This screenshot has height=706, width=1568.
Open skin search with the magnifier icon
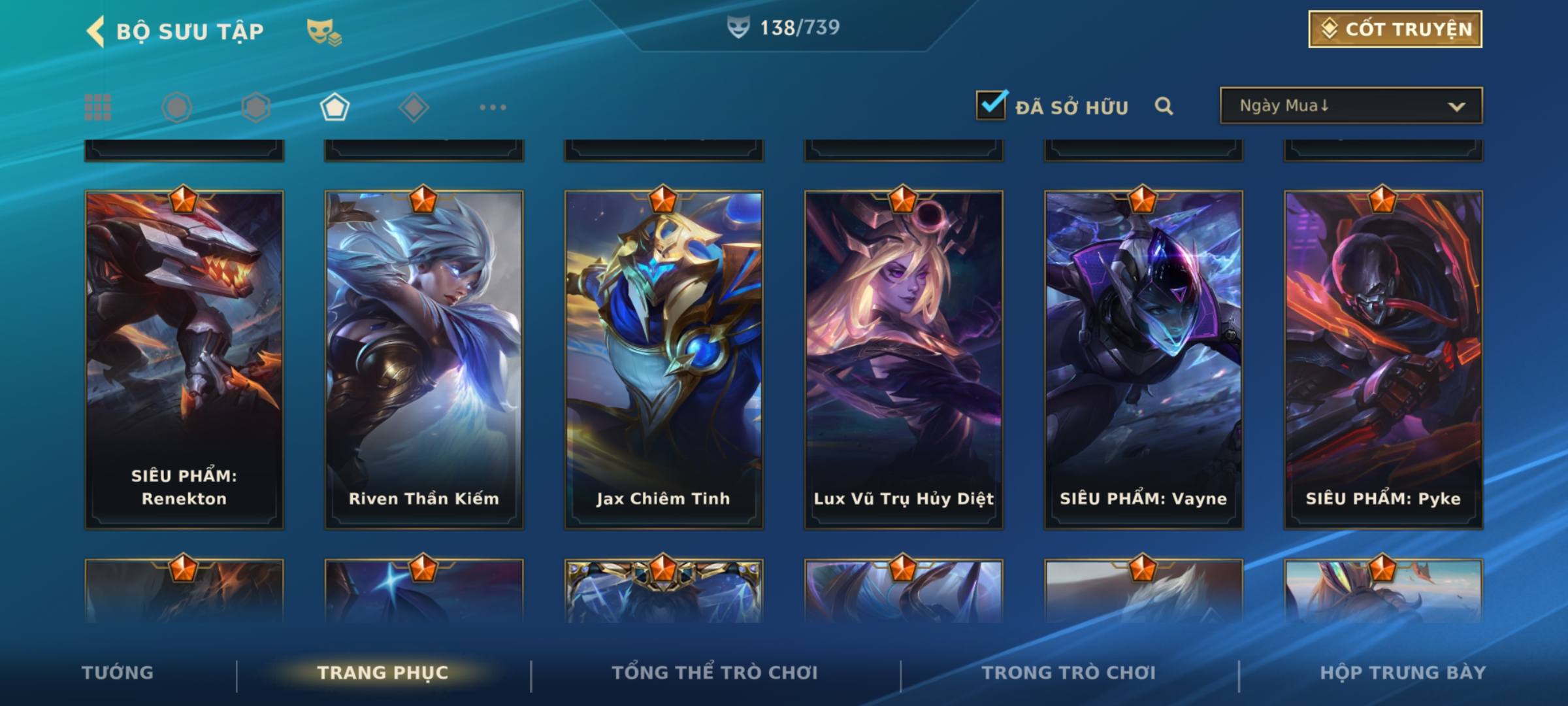(1164, 106)
